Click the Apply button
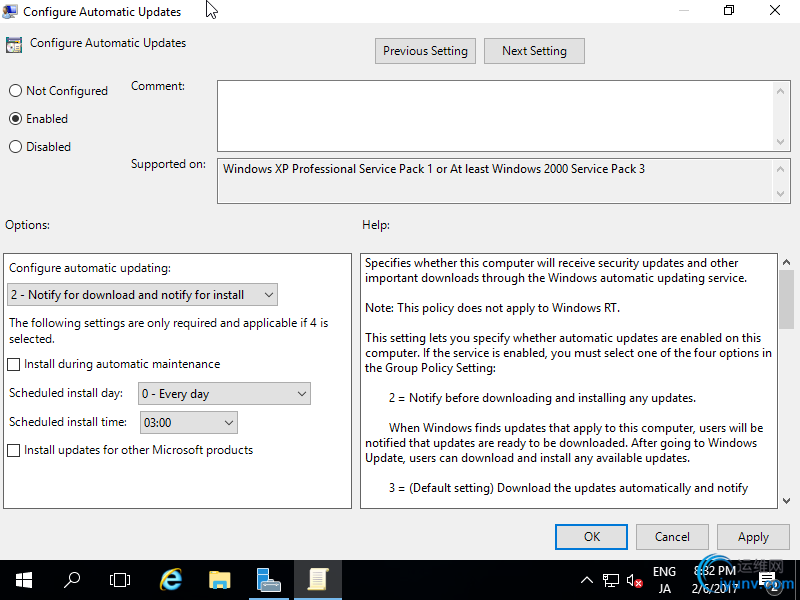 pos(753,537)
